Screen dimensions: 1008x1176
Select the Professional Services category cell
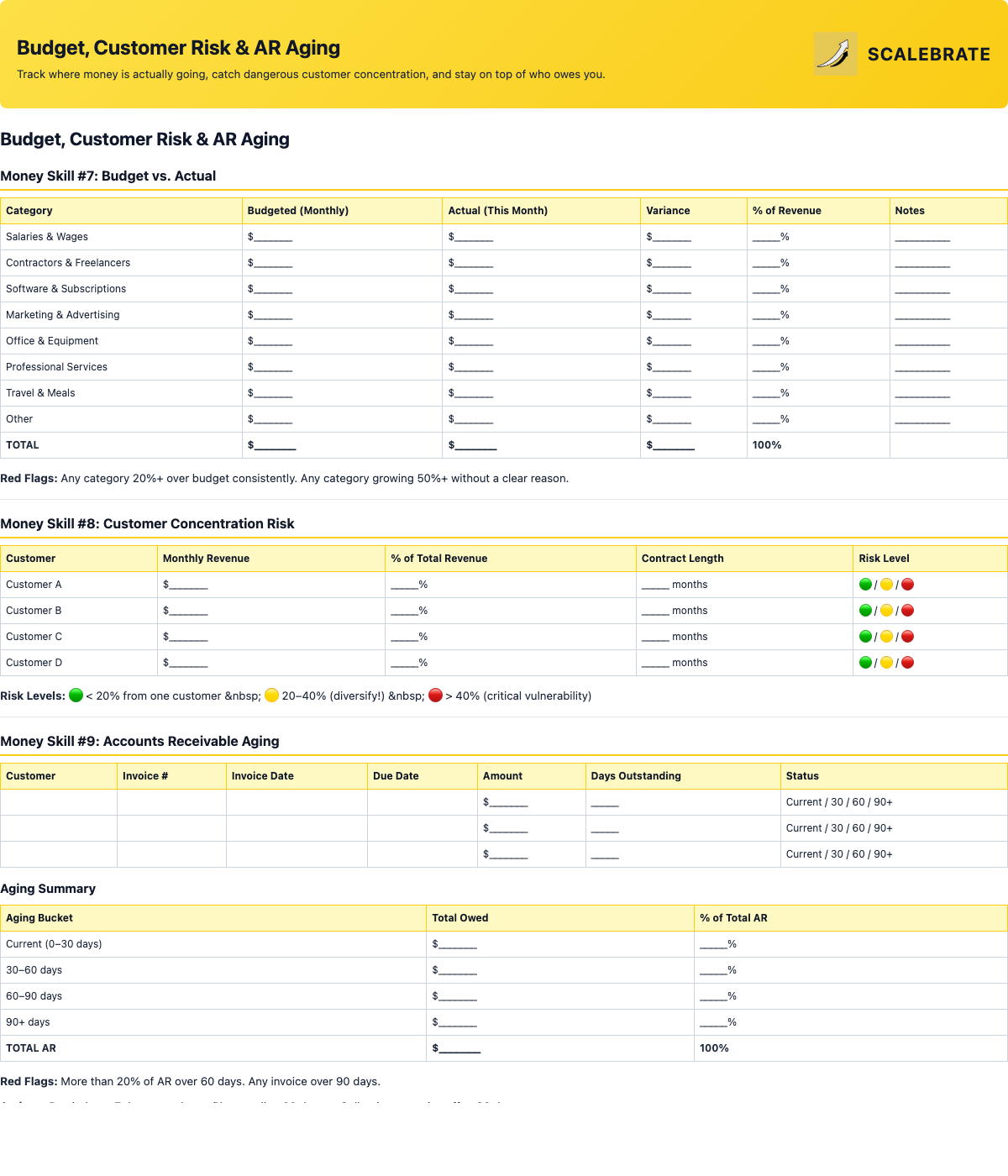click(121, 367)
